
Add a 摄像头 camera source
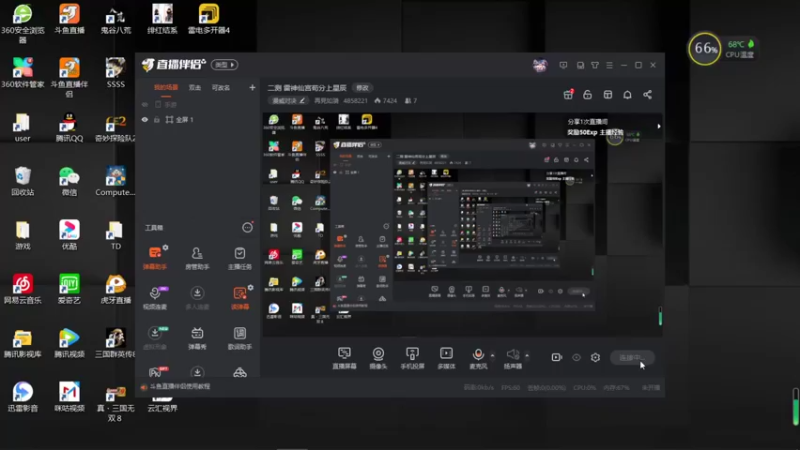(x=378, y=358)
